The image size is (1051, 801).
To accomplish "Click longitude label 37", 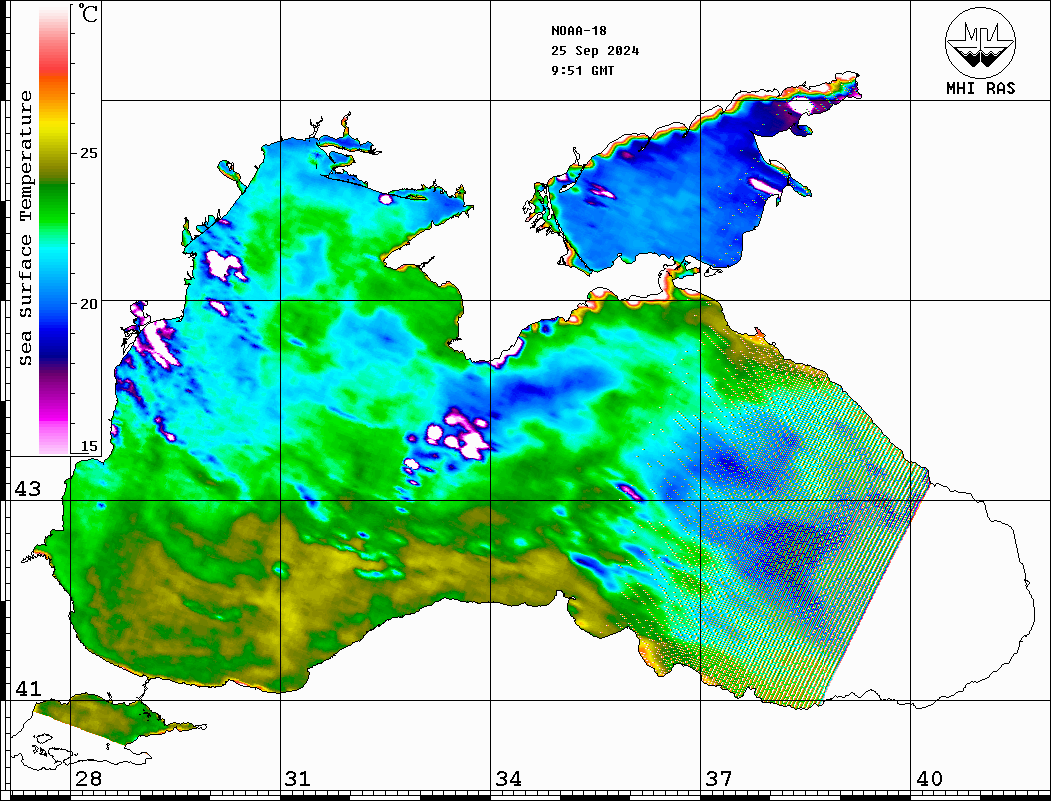I will [x=719, y=779].
